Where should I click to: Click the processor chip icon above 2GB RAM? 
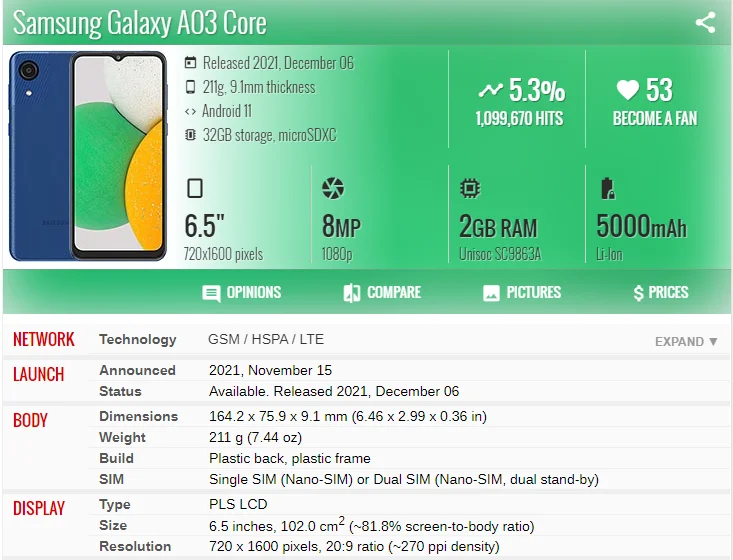click(470, 188)
